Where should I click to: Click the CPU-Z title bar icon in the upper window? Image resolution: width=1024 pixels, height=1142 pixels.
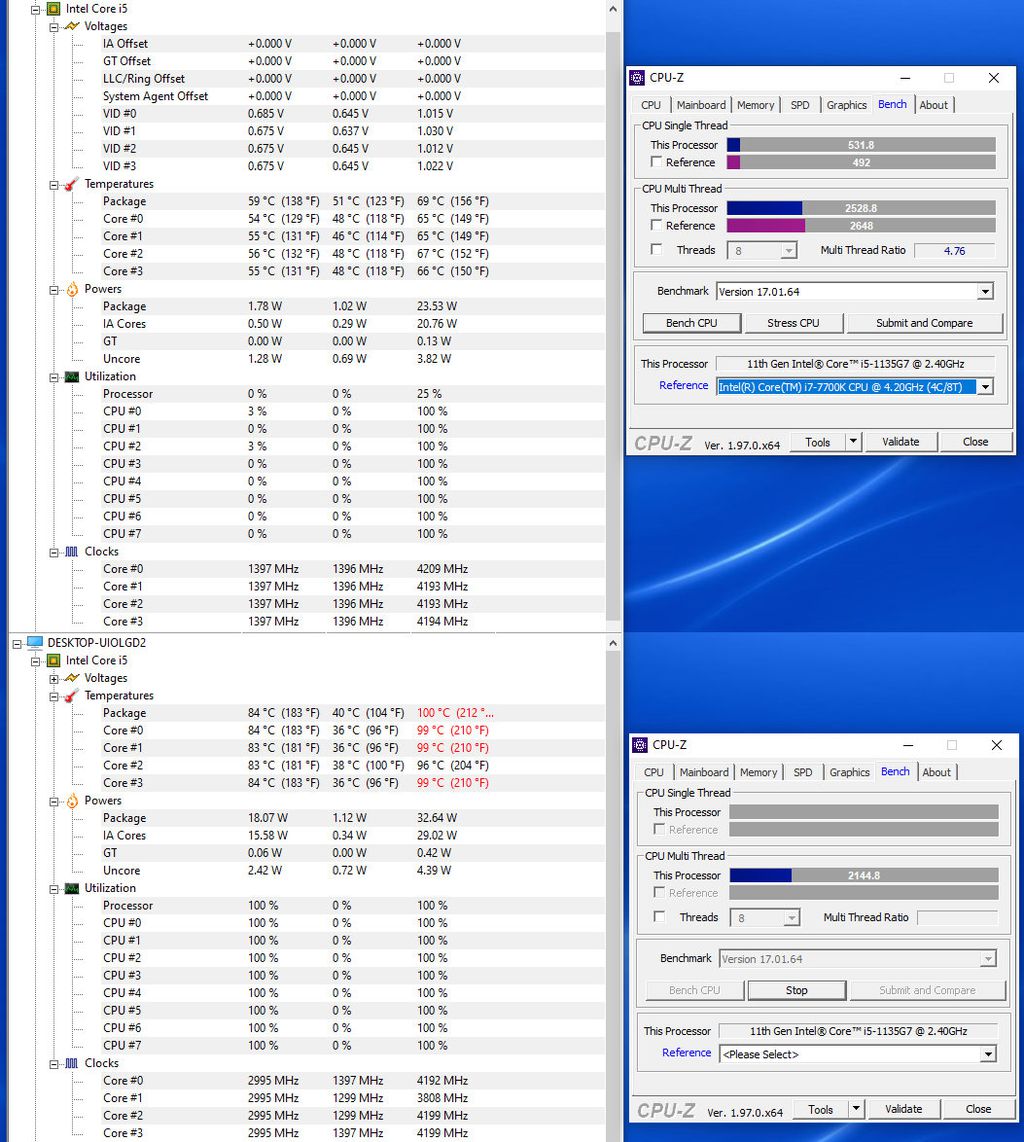(637, 78)
